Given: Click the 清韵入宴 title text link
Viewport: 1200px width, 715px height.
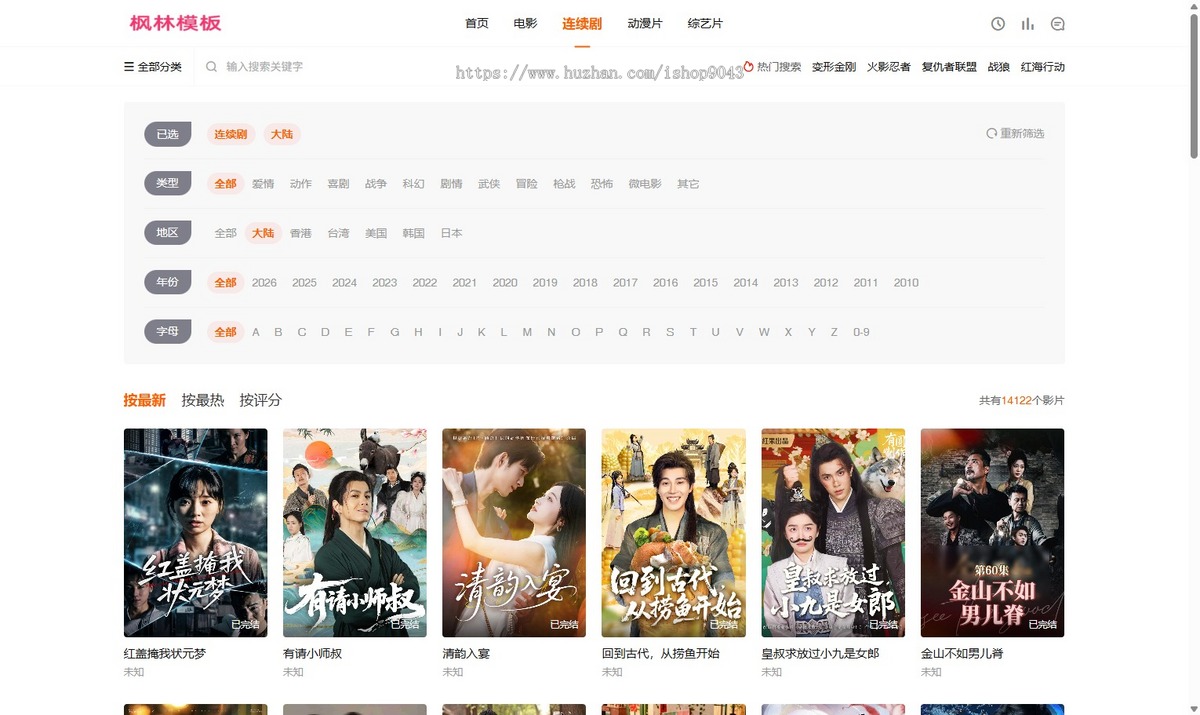Looking at the screenshot, I should click(x=466, y=654).
